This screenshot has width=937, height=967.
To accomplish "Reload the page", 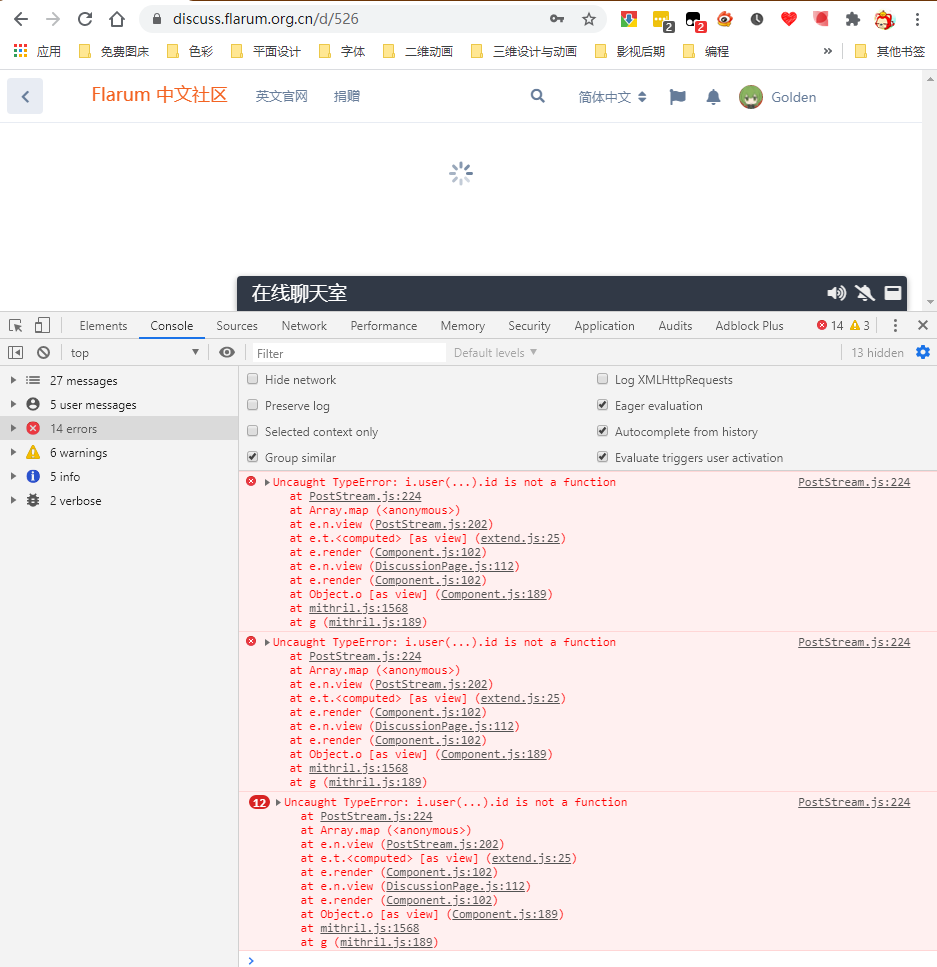I will tap(85, 19).
